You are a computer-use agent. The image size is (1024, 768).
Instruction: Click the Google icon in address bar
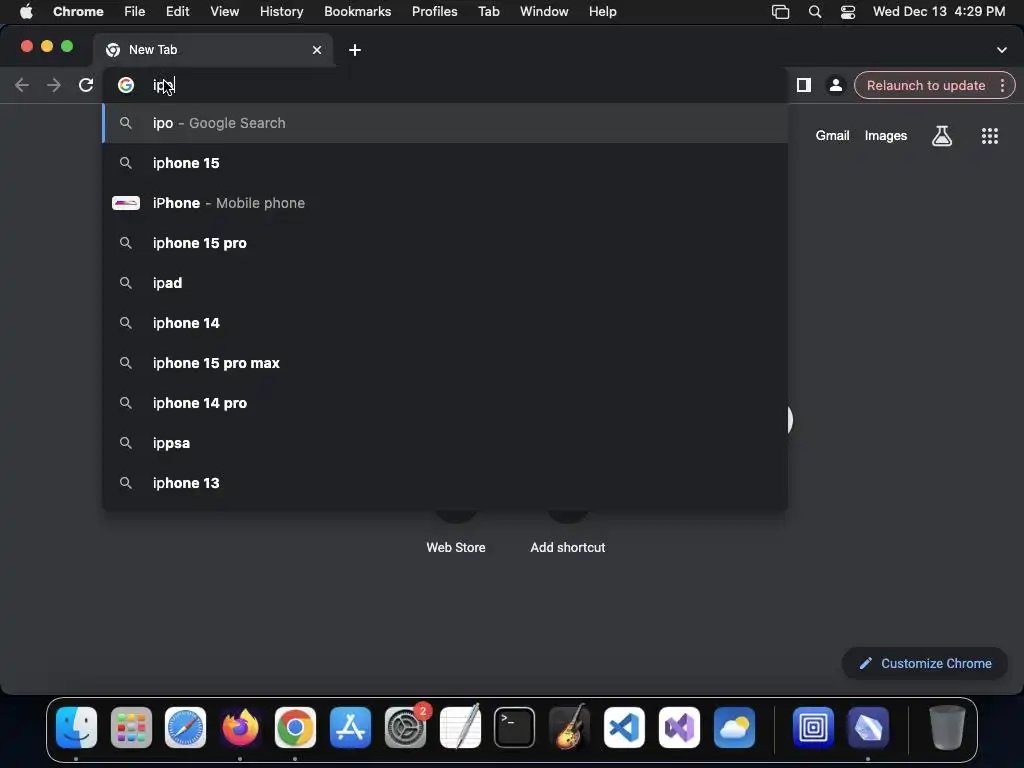click(x=126, y=86)
